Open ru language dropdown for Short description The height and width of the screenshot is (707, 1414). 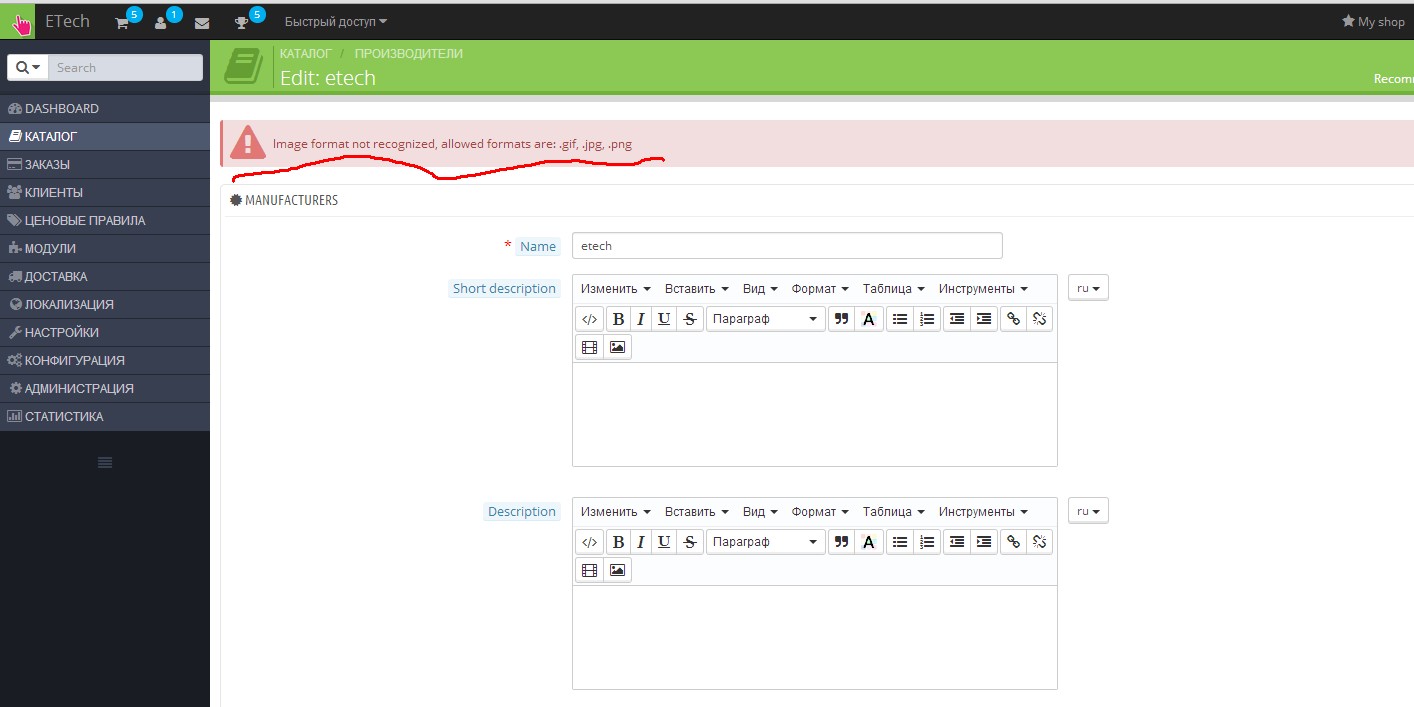click(x=1088, y=288)
